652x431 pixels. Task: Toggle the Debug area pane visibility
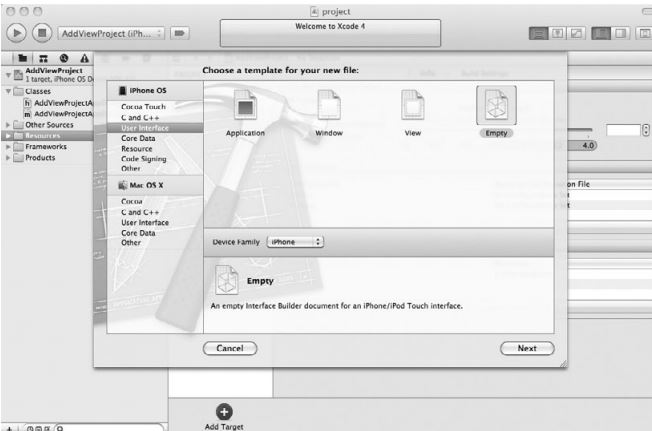(x=620, y=33)
